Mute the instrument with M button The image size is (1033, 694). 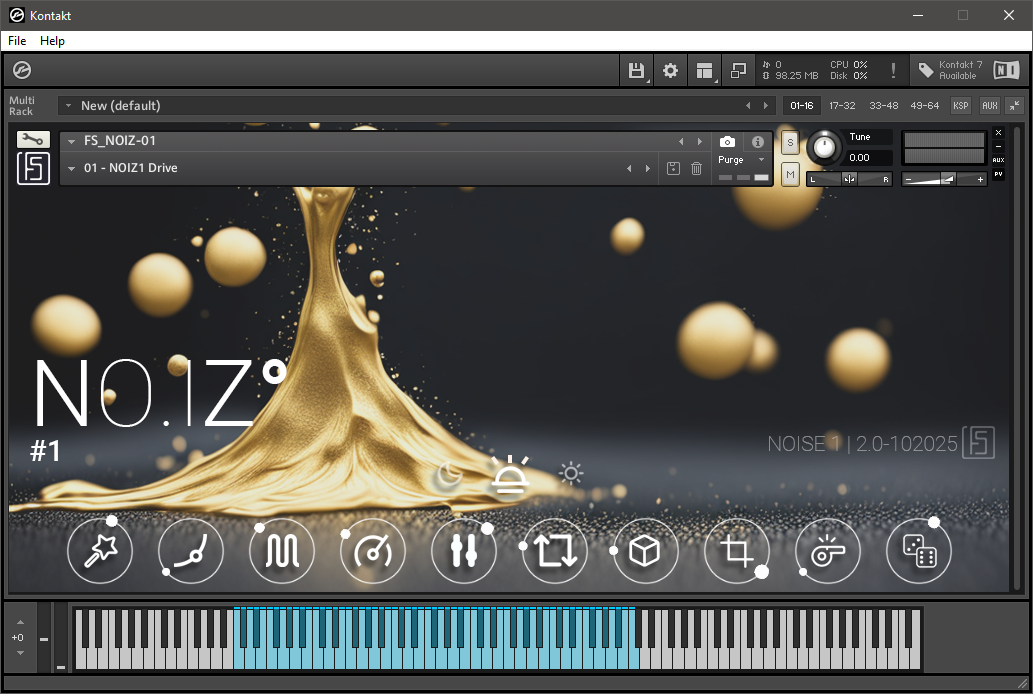[x=791, y=175]
